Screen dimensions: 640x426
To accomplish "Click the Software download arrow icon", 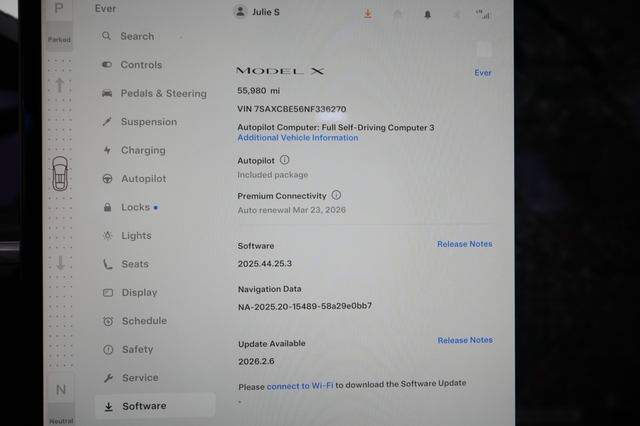I will coord(109,406).
